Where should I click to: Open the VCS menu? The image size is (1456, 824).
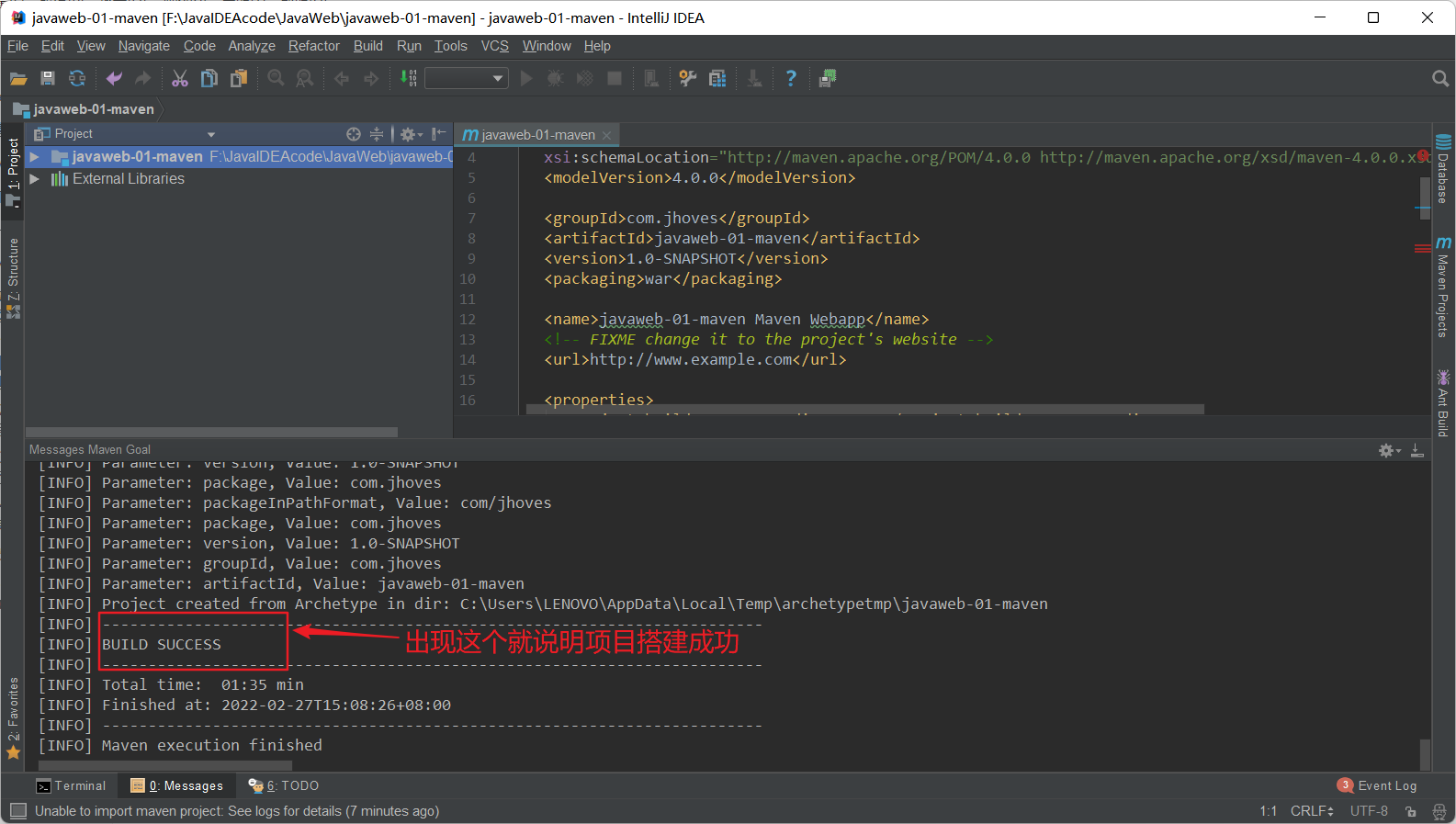click(x=494, y=46)
